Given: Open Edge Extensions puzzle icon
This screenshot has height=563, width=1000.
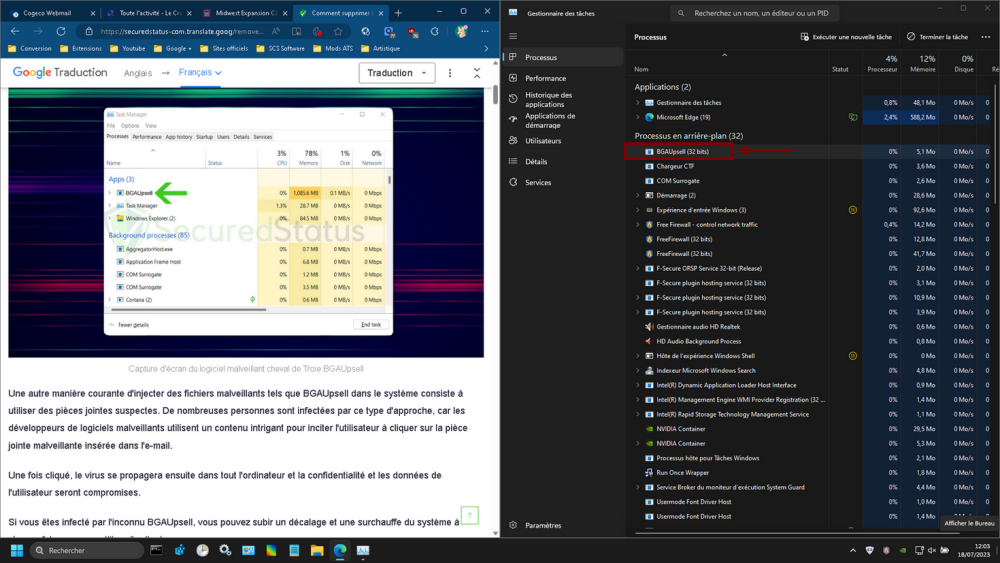Looking at the screenshot, I should click(434, 31).
